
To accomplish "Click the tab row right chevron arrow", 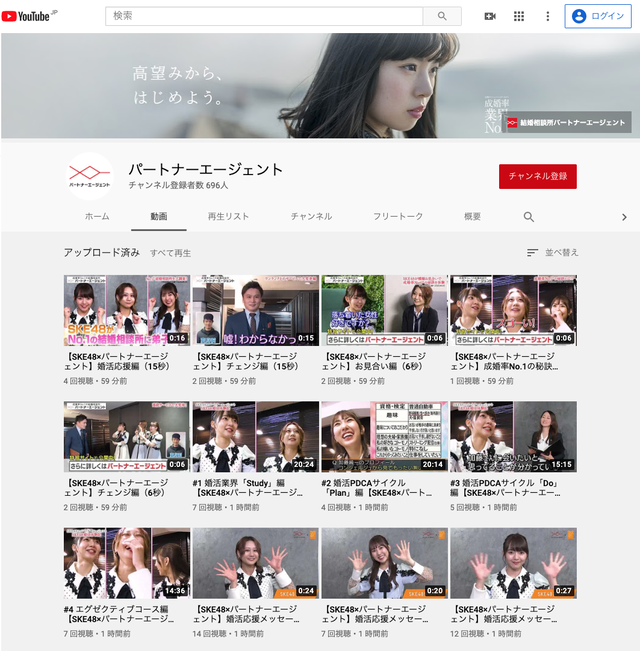I will coord(624,217).
